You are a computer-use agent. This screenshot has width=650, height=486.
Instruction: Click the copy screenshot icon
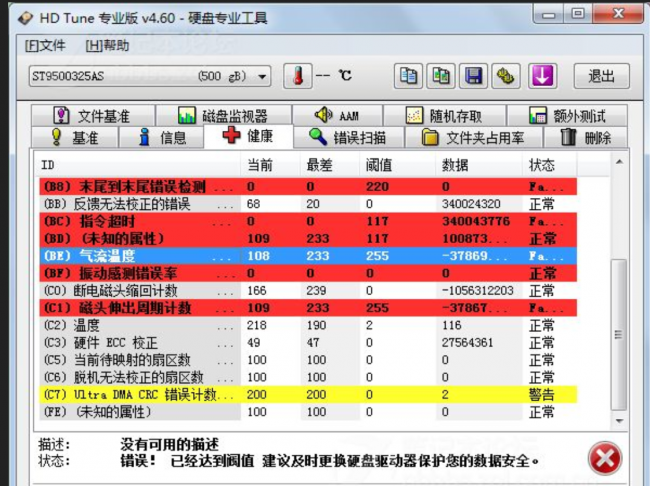pos(441,76)
